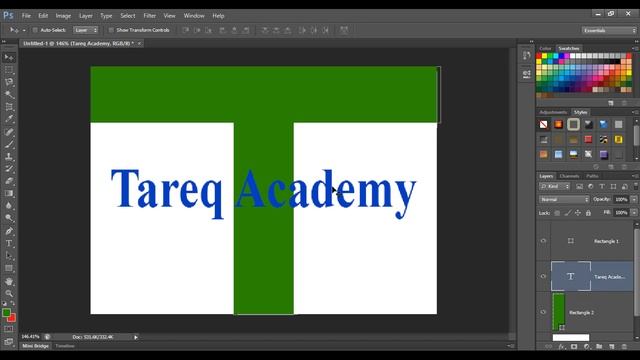640x360 pixels.
Task: Open the Layers panel flyout menu
Action: tap(635, 176)
